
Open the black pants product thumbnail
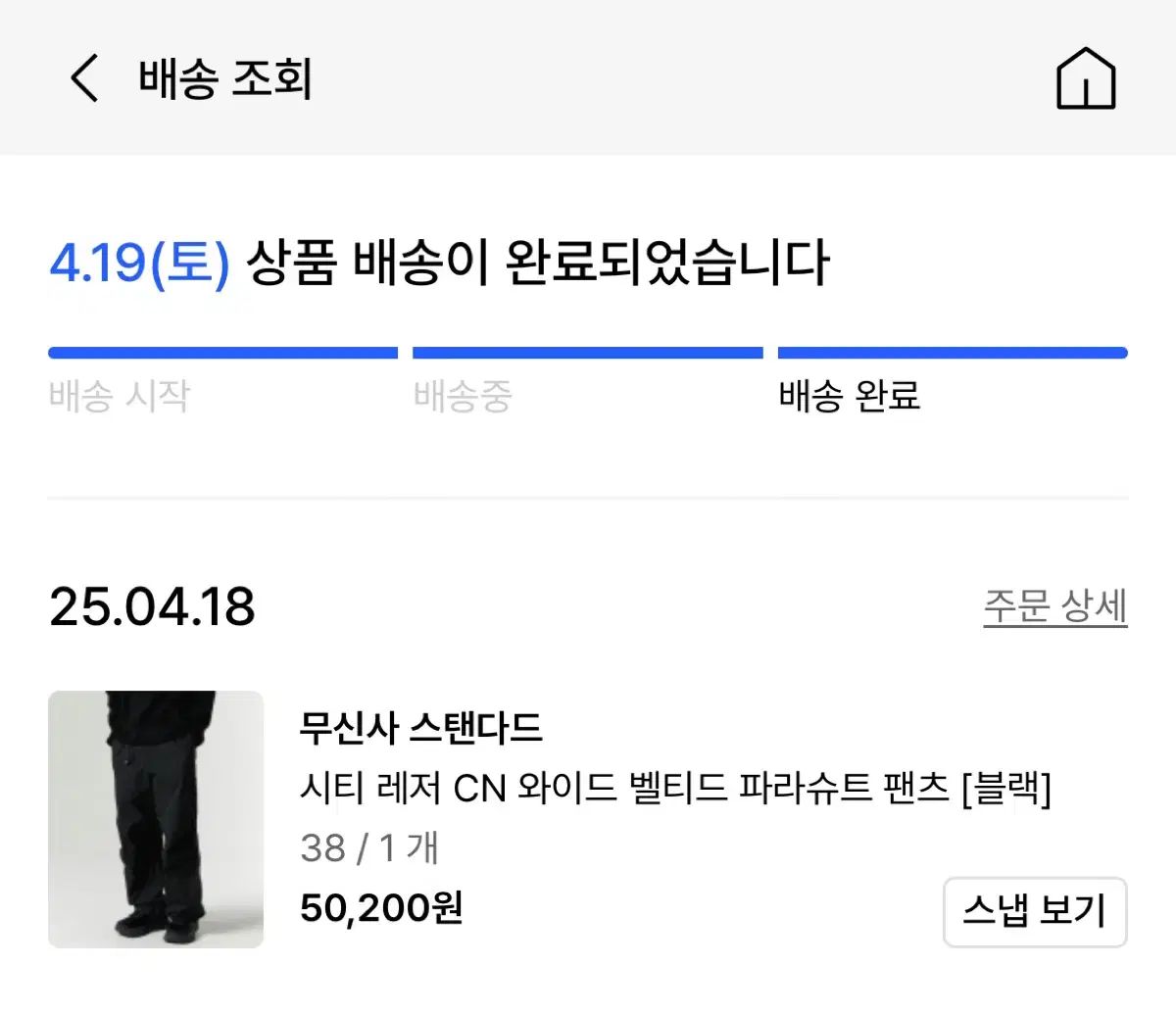(x=156, y=819)
